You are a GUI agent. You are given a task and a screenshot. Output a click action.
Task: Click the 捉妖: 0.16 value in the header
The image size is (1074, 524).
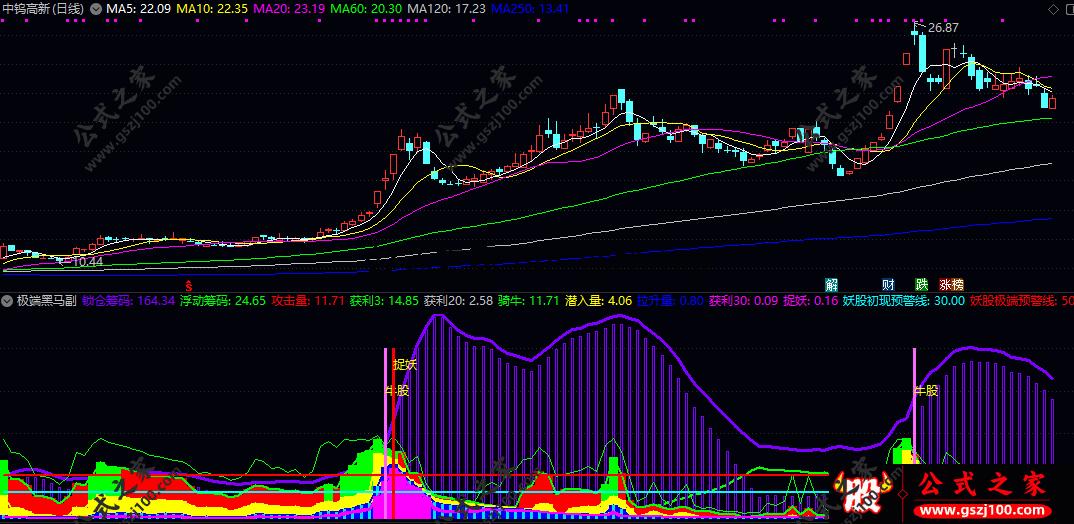click(810, 300)
